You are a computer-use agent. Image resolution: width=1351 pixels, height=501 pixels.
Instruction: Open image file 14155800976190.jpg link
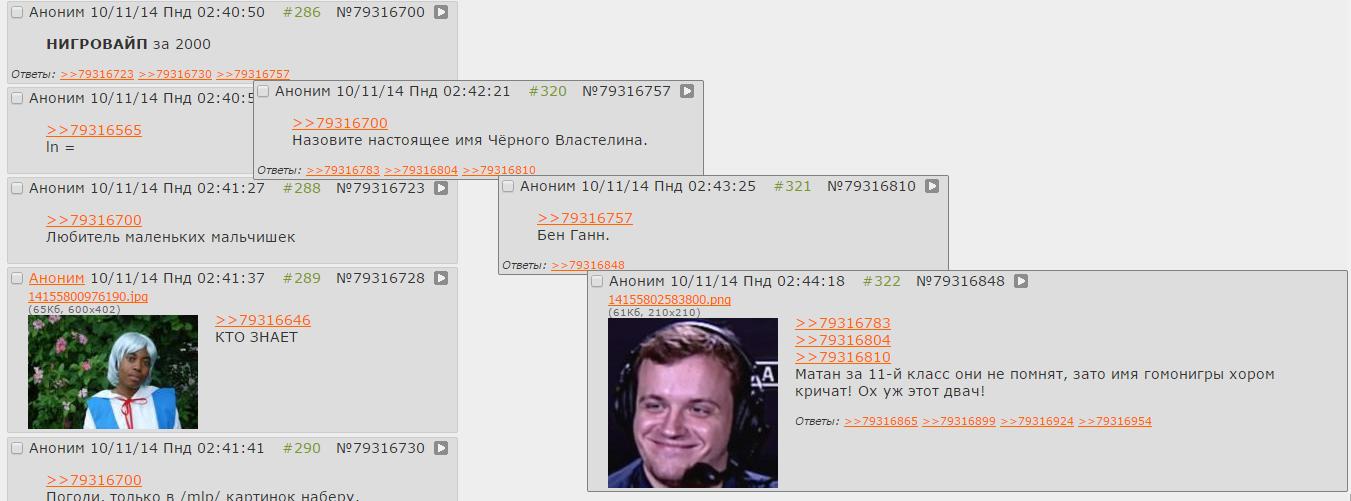[88, 297]
